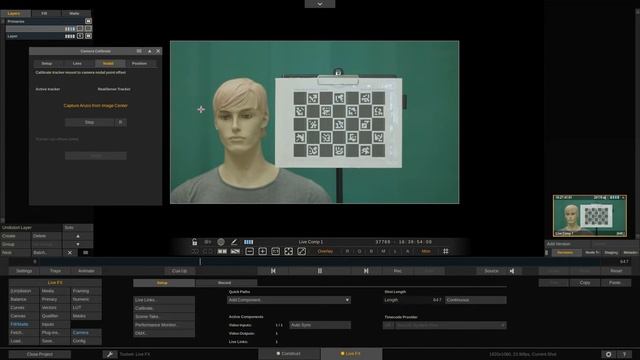This screenshot has width=640, height=360.
Task: Click the Close Project button
Action: coord(40,354)
